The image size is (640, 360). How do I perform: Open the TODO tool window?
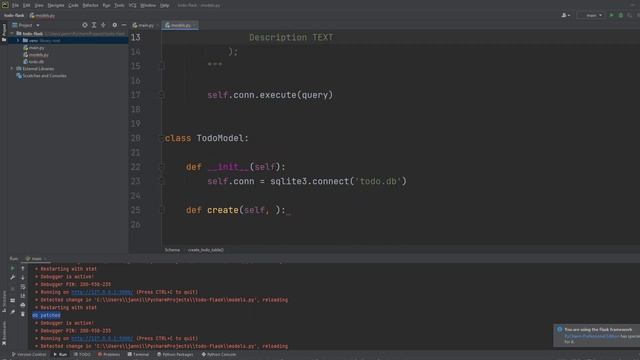[82, 354]
